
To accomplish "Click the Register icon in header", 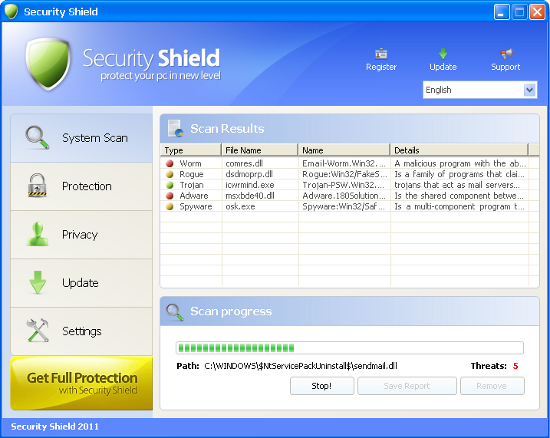I will click(x=381, y=54).
